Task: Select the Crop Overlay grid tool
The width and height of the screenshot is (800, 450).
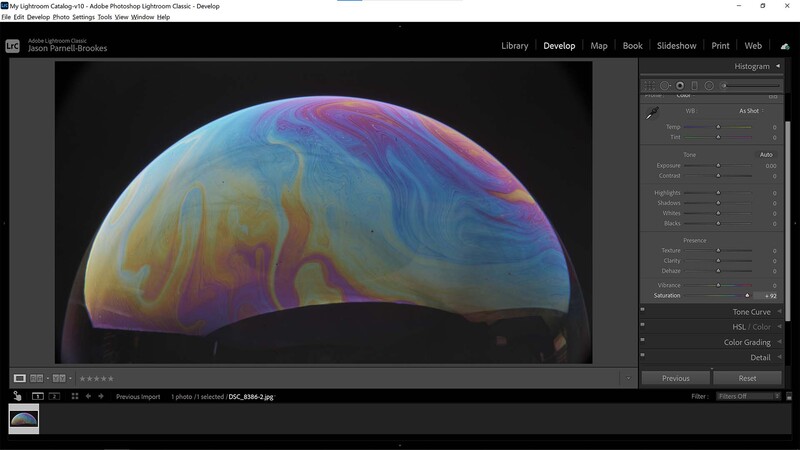Action: pyautogui.click(x=649, y=86)
